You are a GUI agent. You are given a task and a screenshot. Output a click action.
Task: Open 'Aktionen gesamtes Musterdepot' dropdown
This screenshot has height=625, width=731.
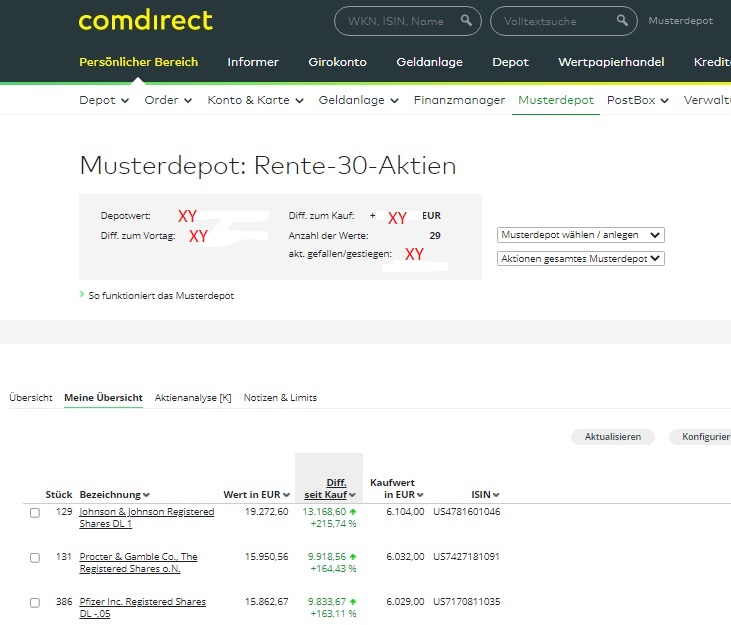[x=580, y=258]
